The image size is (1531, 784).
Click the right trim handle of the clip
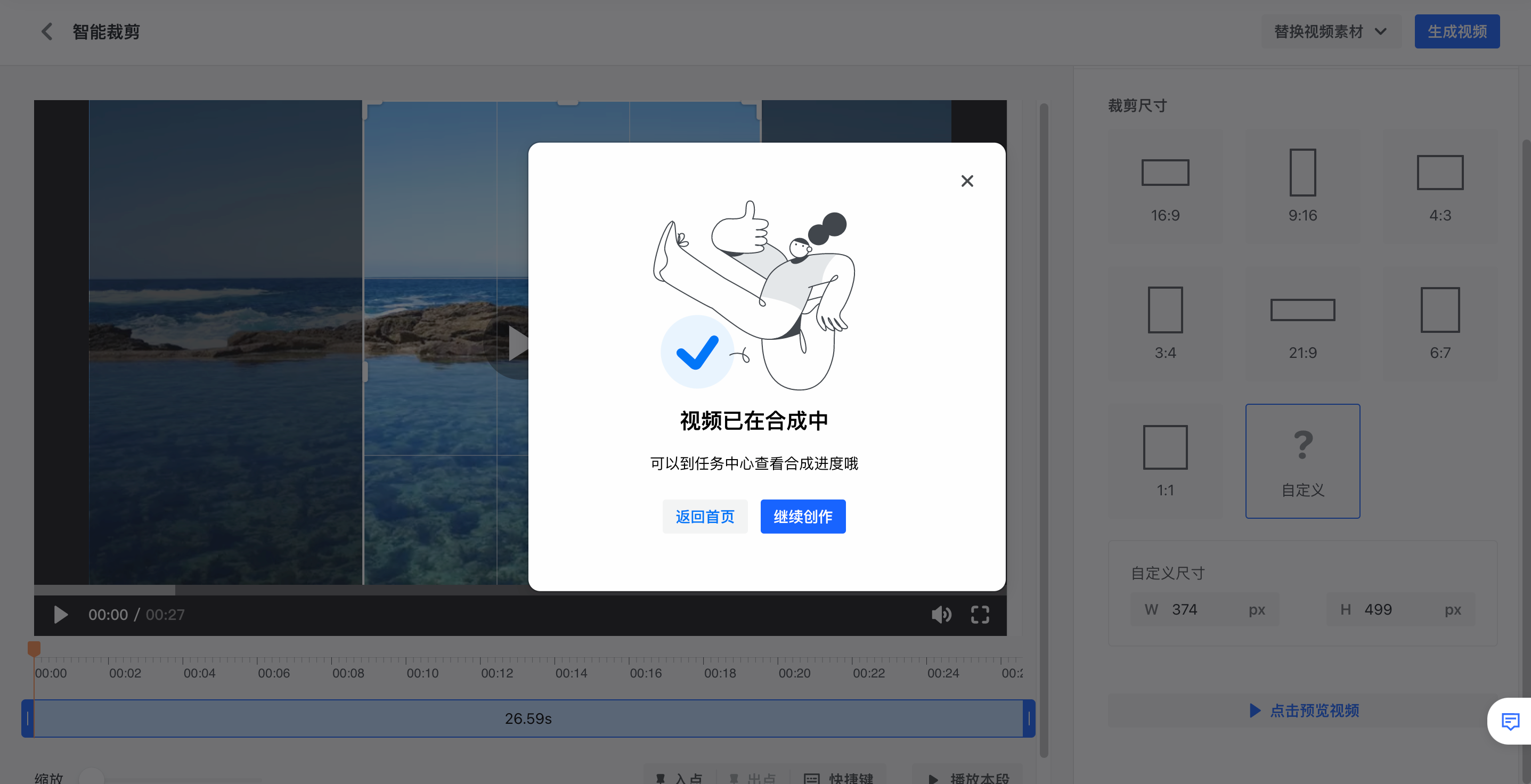[1029, 718]
